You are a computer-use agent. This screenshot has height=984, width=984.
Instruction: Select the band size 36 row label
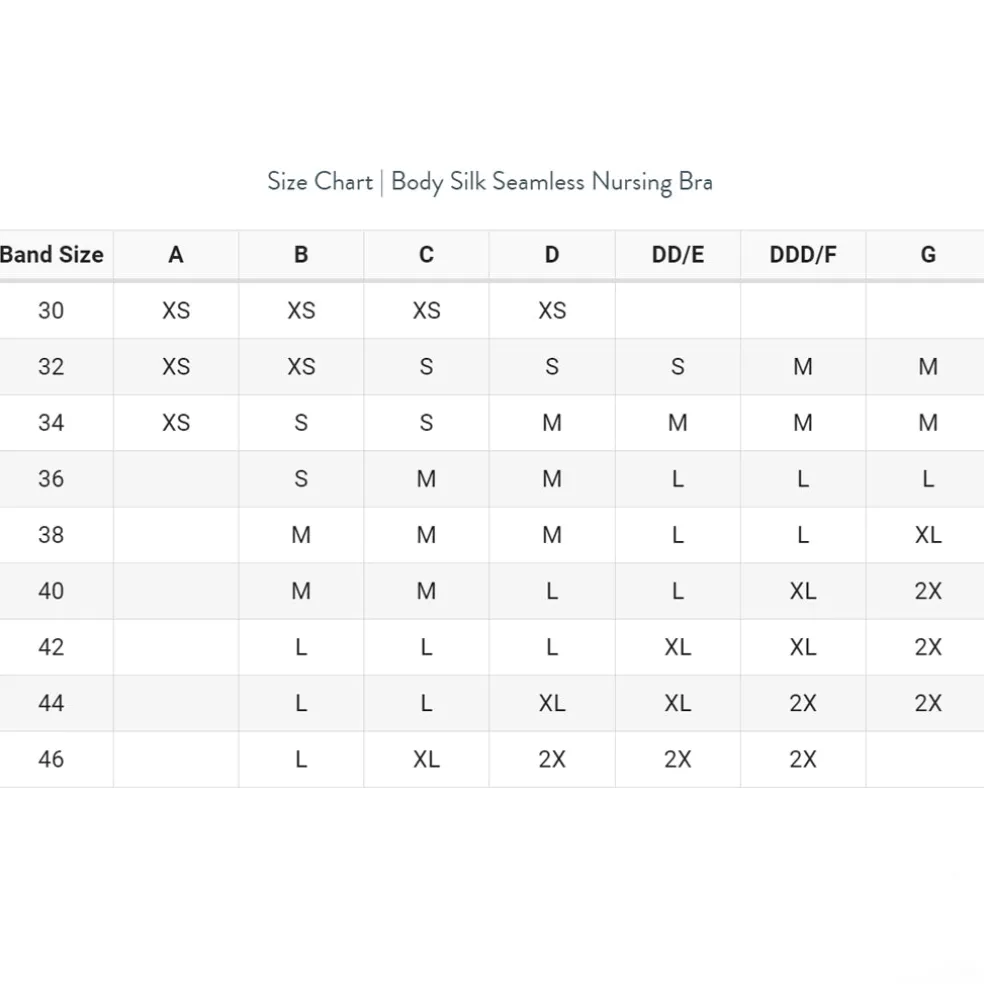51,479
